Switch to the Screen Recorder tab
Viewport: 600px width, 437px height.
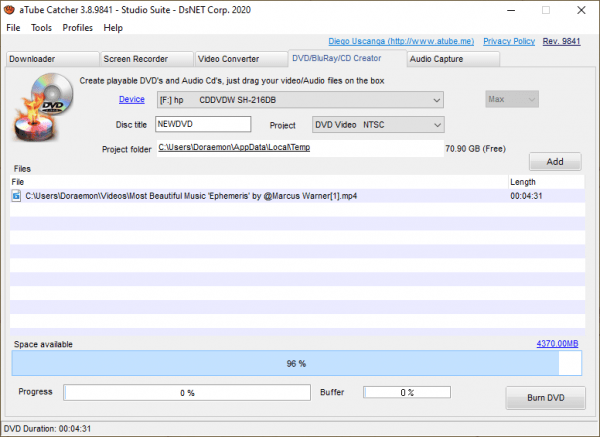(147, 59)
